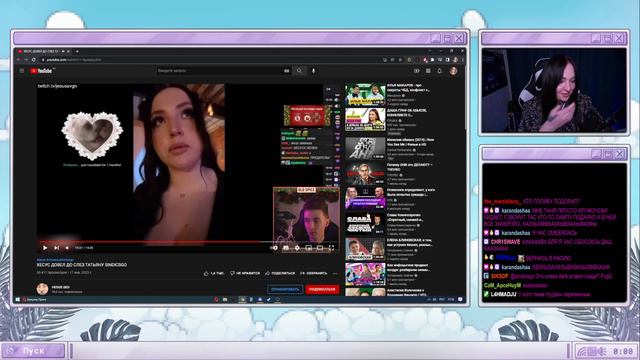
Task: Start voice search with the microphone icon
Action: tap(313, 71)
